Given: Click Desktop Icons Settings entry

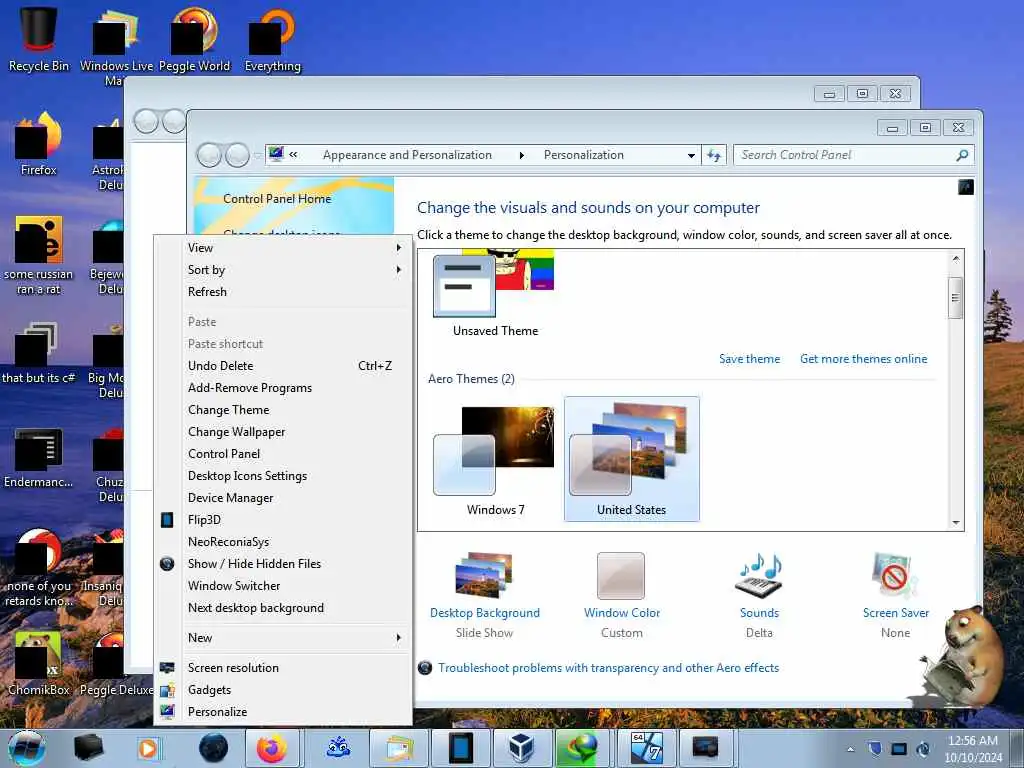Looking at the screenshot, I should point(283,476).
